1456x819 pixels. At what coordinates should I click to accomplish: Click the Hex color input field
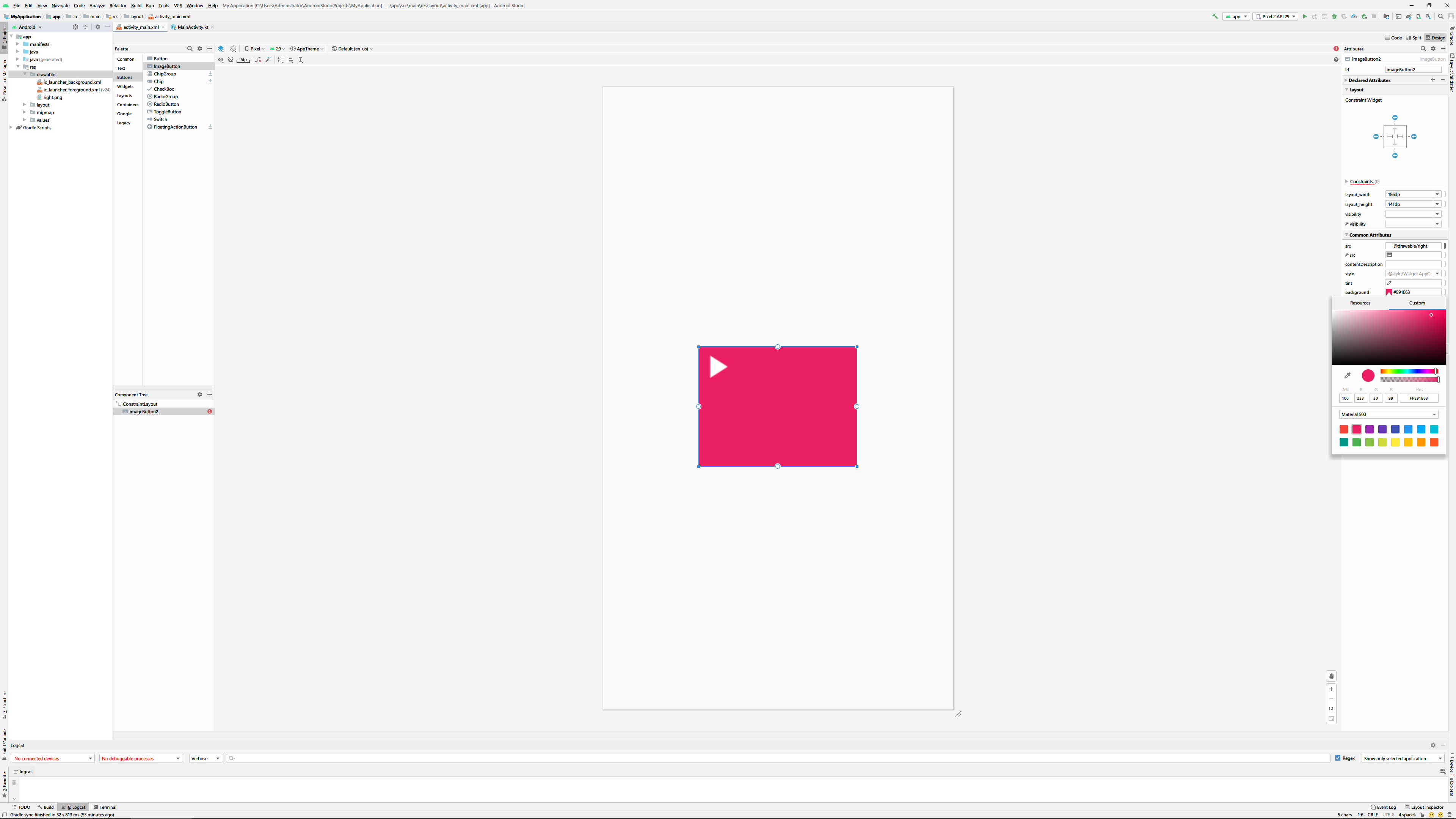(1419, 398)
